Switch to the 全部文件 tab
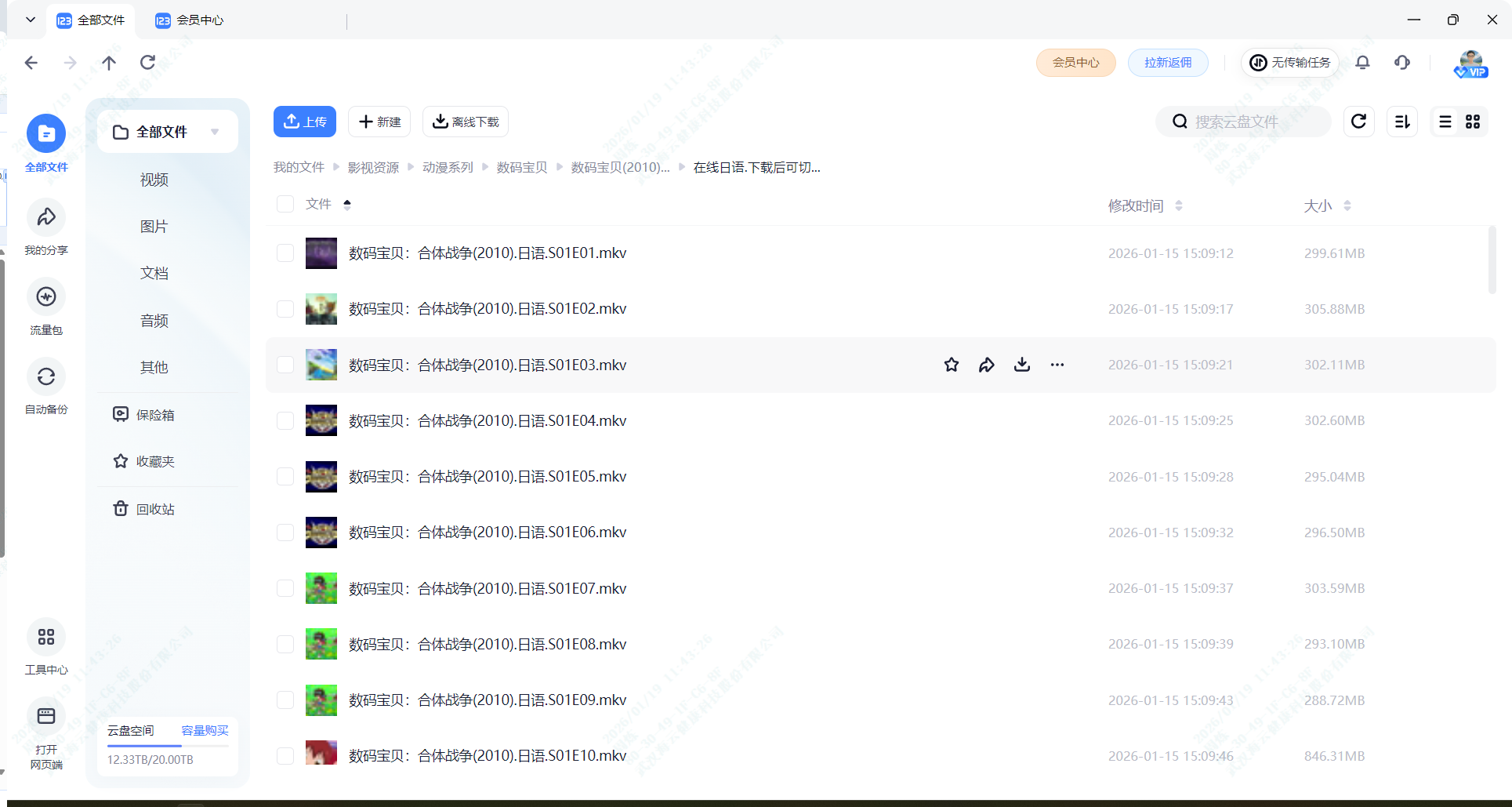1512x807 pixels. [x=91, y=20]
